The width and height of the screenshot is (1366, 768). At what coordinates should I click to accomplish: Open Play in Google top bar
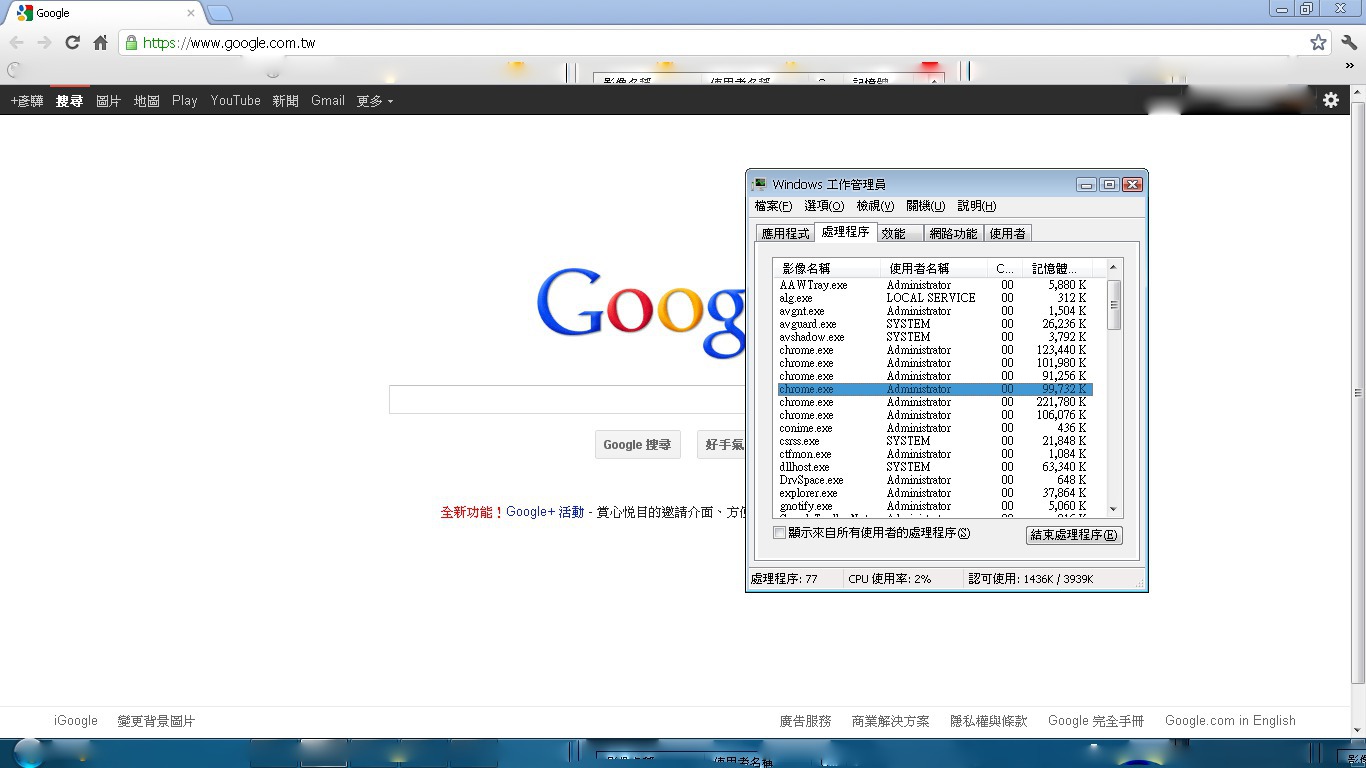click(x=185, y=101)
